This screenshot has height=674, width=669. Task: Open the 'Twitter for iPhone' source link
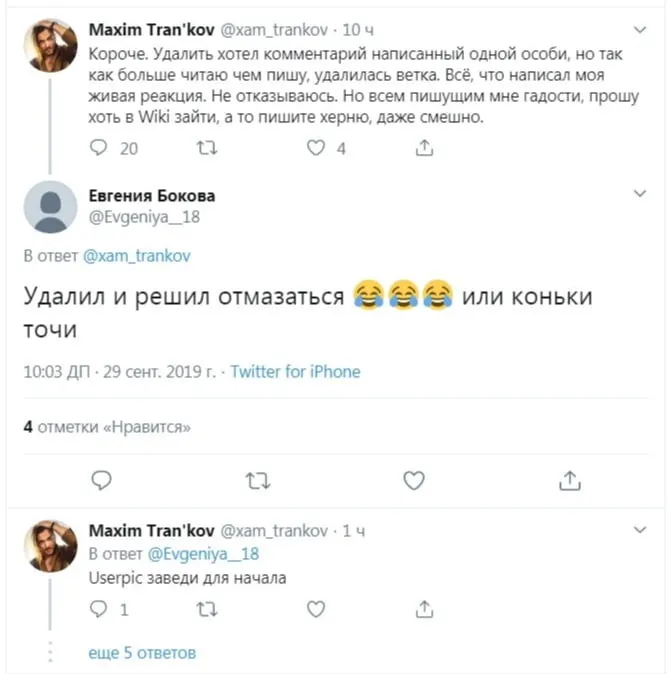click(x=295, y=372)
